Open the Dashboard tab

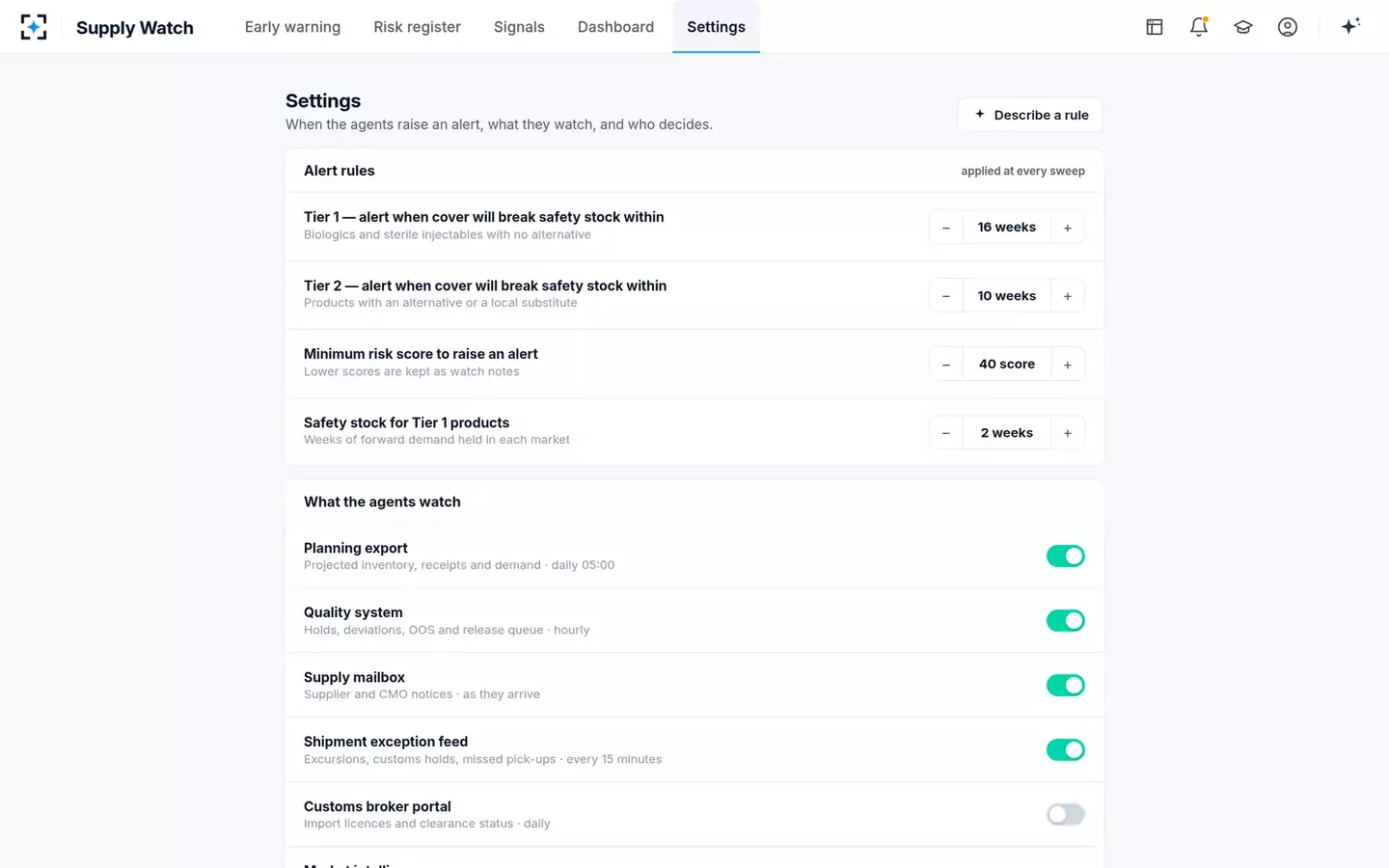tap(615, 27)
